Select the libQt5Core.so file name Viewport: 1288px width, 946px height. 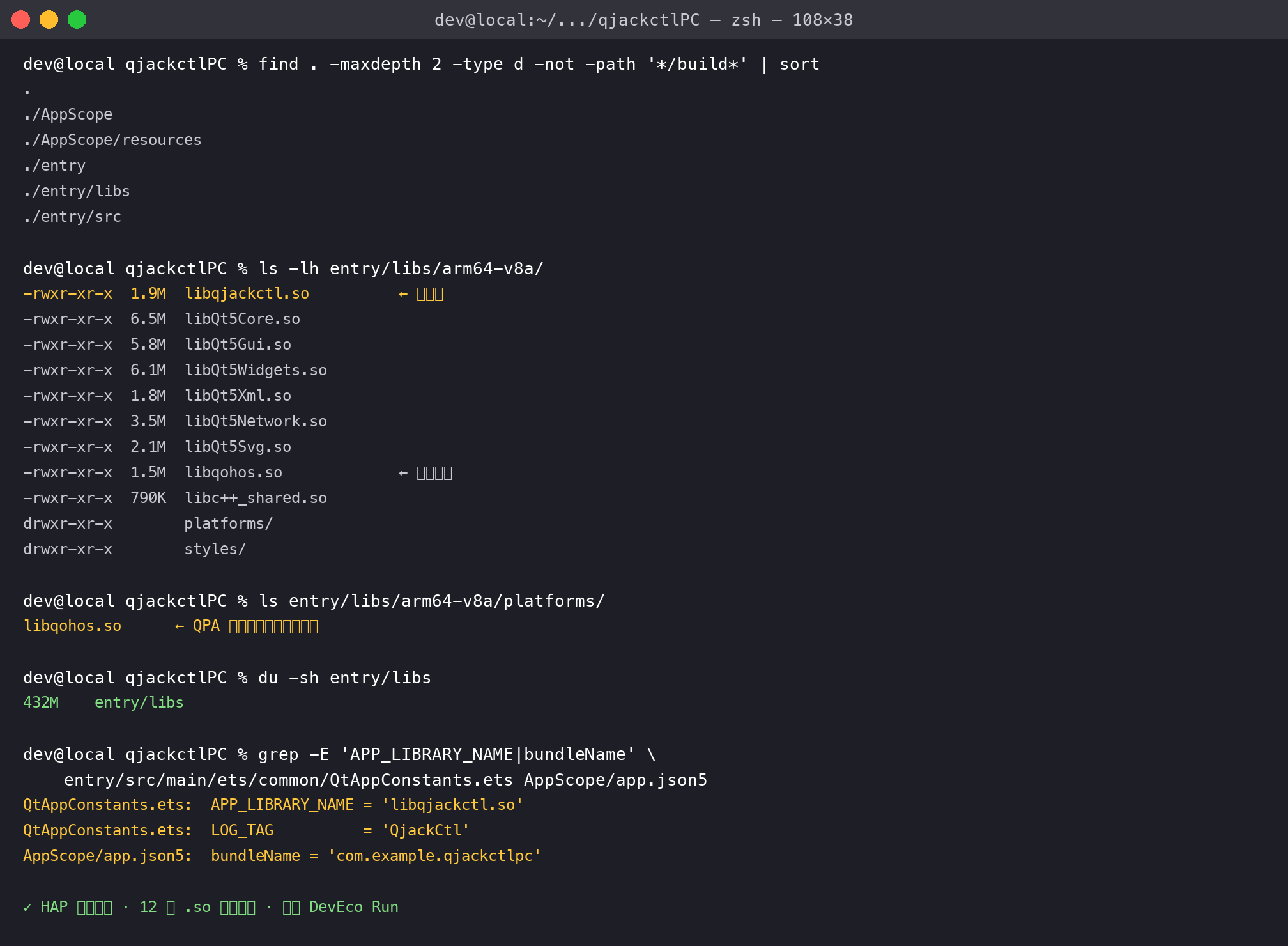pos(242,319)
